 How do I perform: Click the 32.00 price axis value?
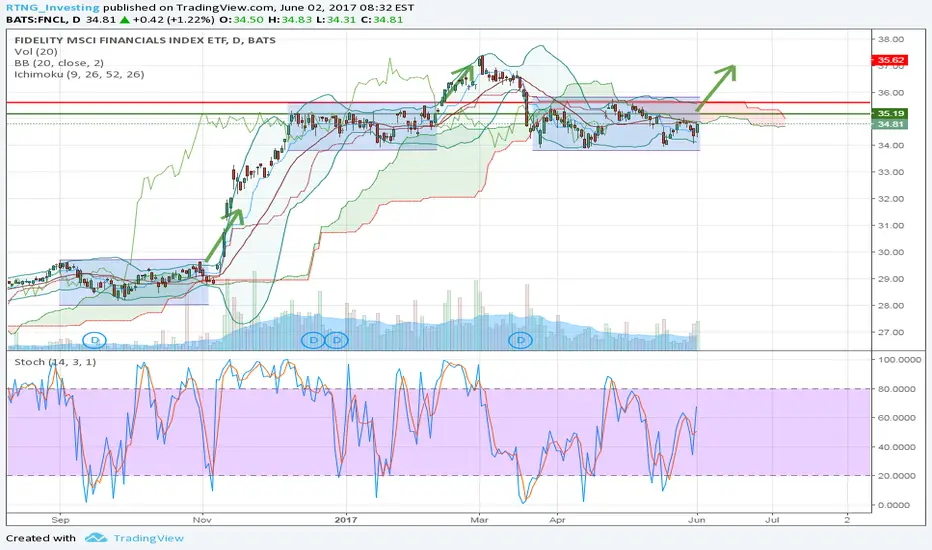(x=891, y=199)
